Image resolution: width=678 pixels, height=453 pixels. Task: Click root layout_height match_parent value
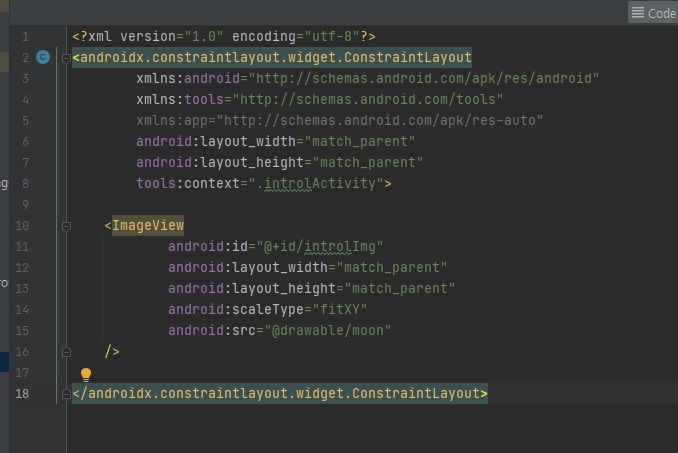pyautogui.click(x=367, y=162)
